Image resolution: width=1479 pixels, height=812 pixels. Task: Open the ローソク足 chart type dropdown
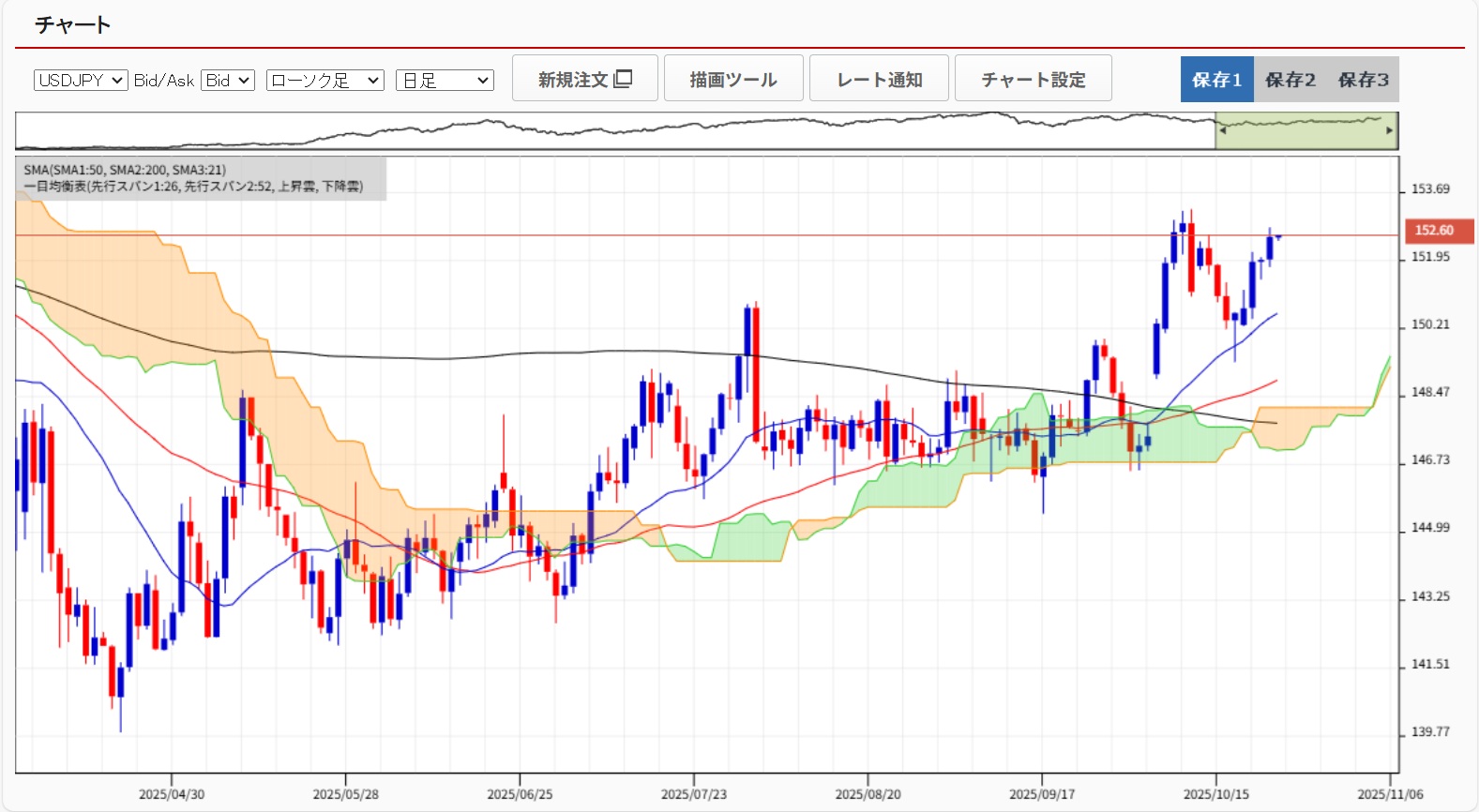pyautogui.click(x=324, y=81)
